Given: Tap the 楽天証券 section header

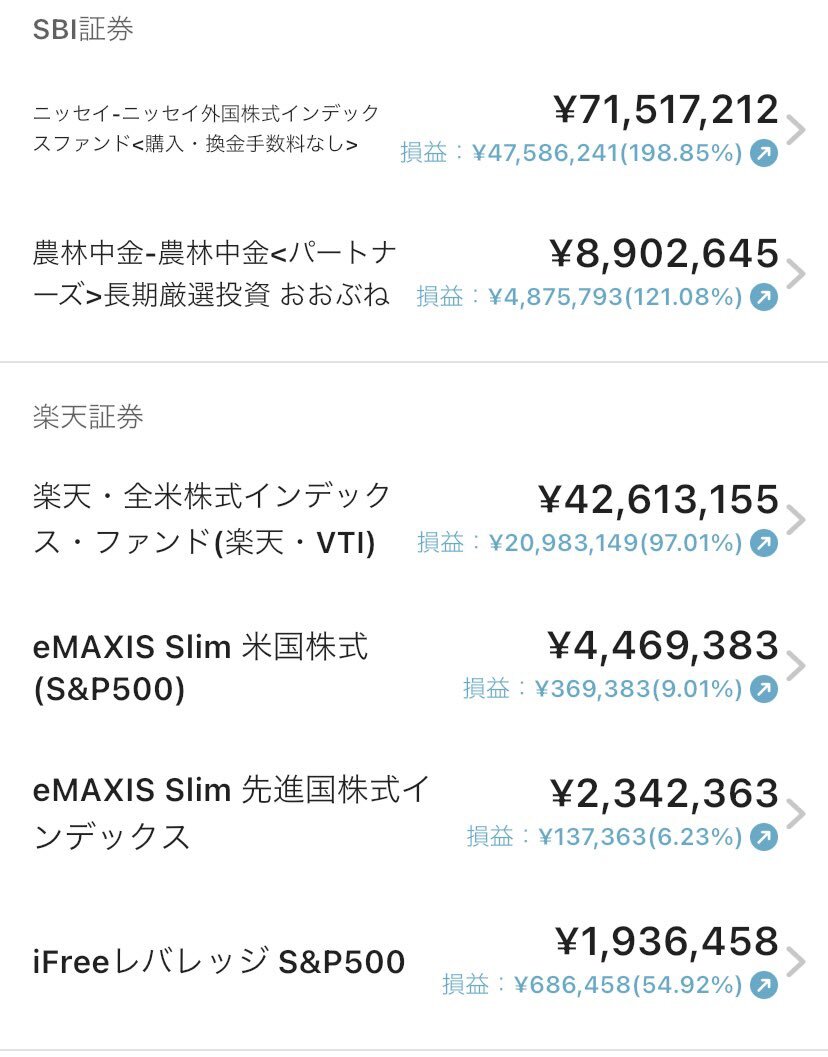Looking at the screenshot, I should (x=88, y=417).
